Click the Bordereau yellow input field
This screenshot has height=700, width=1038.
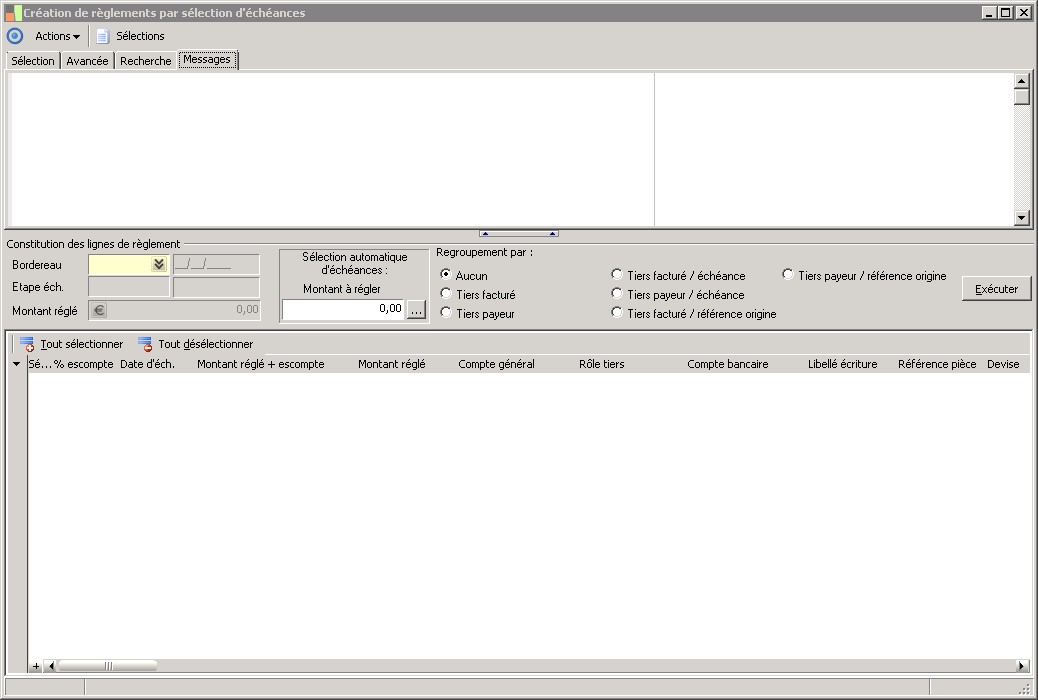click(120, 265)
